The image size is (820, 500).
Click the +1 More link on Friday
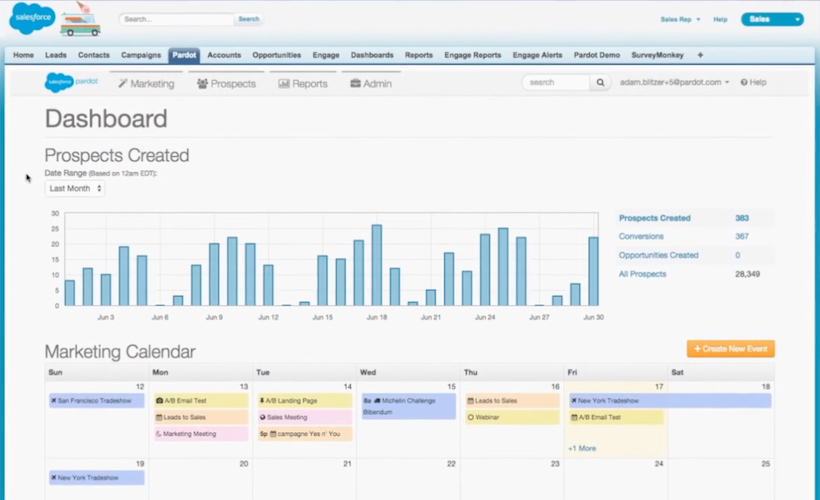[582, 448]
